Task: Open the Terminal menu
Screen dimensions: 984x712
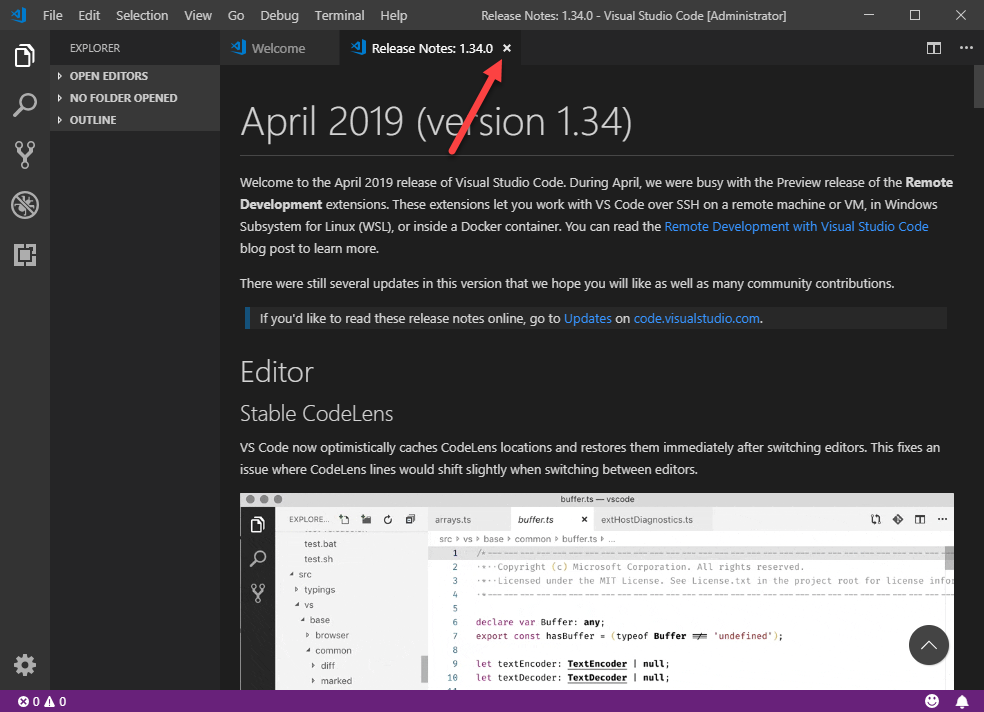Action: (340, 15)
